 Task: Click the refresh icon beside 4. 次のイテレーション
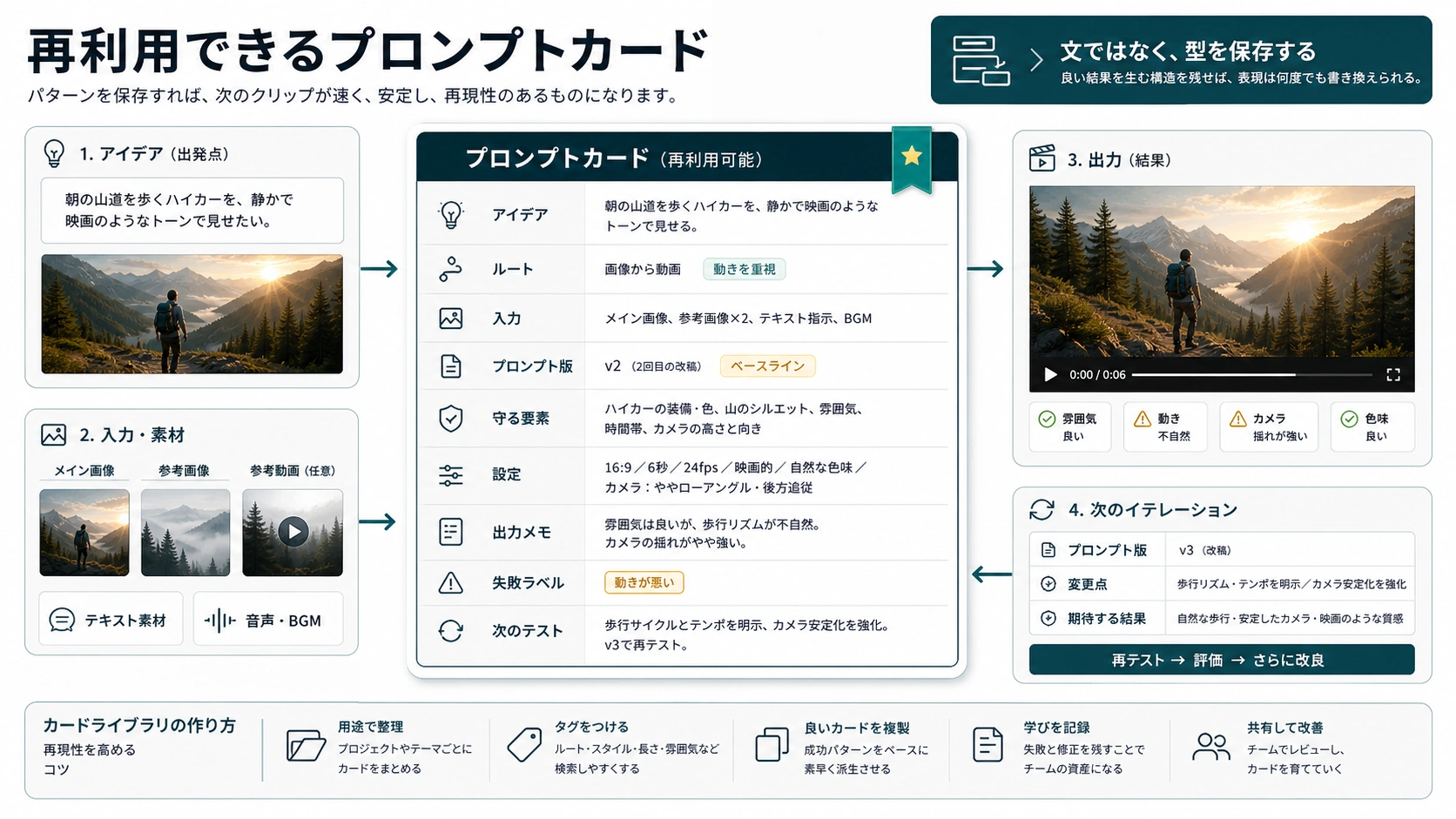[x=1042, y=509]
